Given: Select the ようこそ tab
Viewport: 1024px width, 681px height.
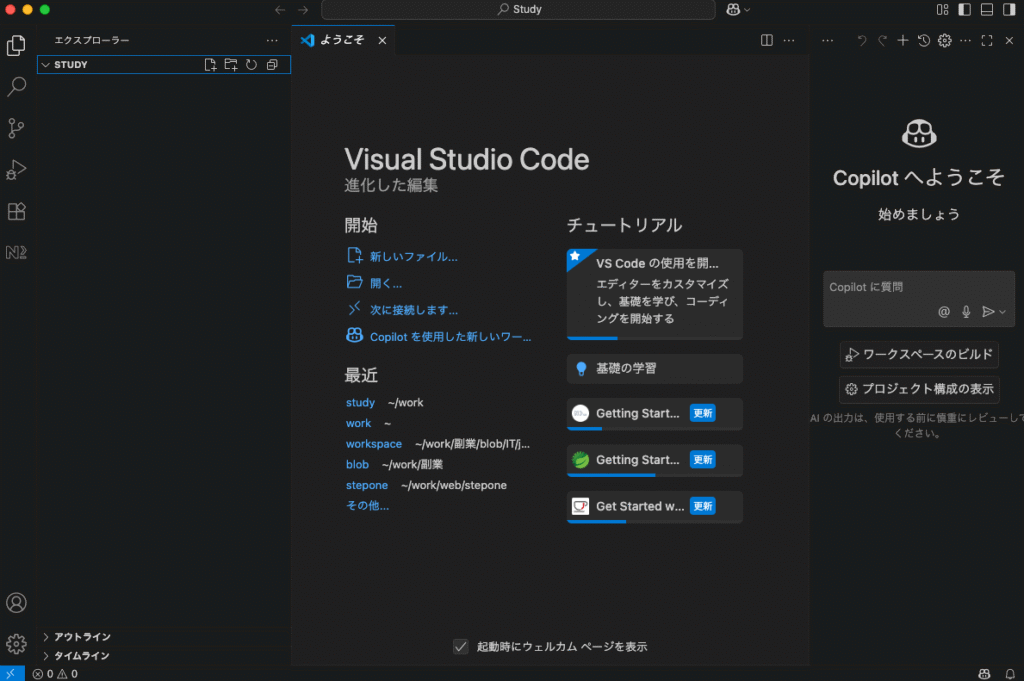Looking at the screenshot, I should click(342, 40).
